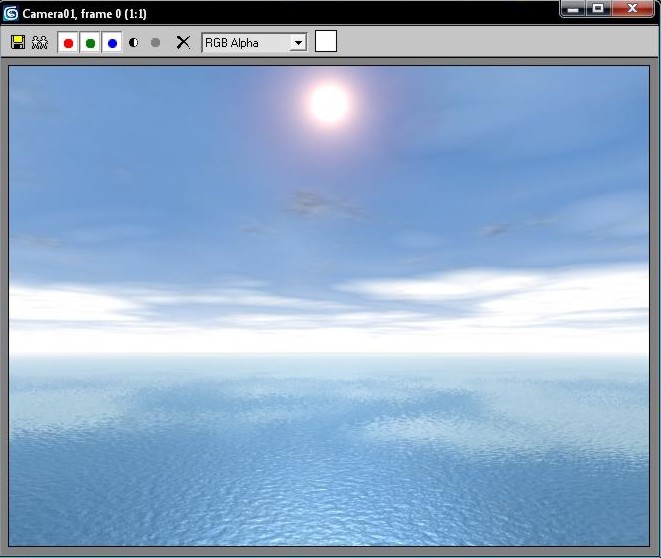Viewport: 661px width, 558px height.
Task: Minimize the Camera01 frame window
Action: click(x=573, y=8)
